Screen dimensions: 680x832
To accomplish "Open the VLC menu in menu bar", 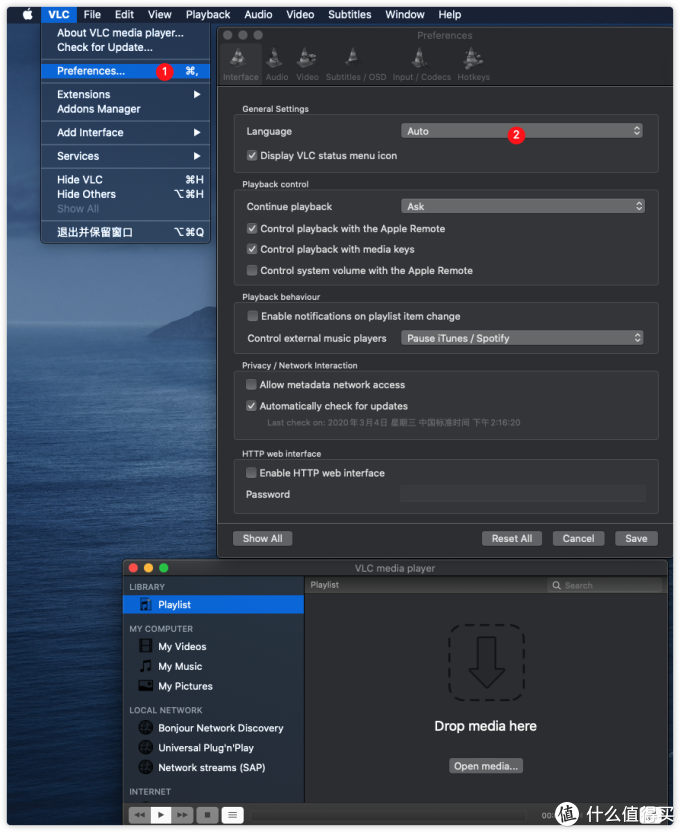I will (x=59, y=14).
